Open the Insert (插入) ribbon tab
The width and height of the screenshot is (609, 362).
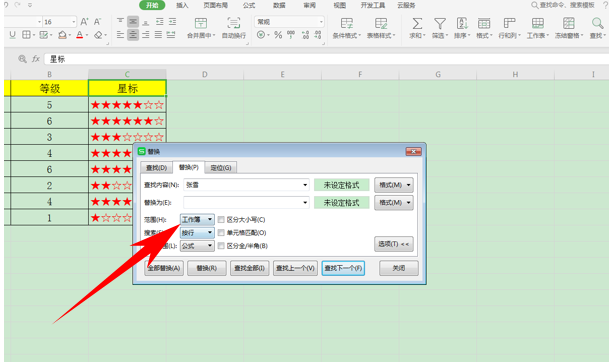click(x=182, y=5)
